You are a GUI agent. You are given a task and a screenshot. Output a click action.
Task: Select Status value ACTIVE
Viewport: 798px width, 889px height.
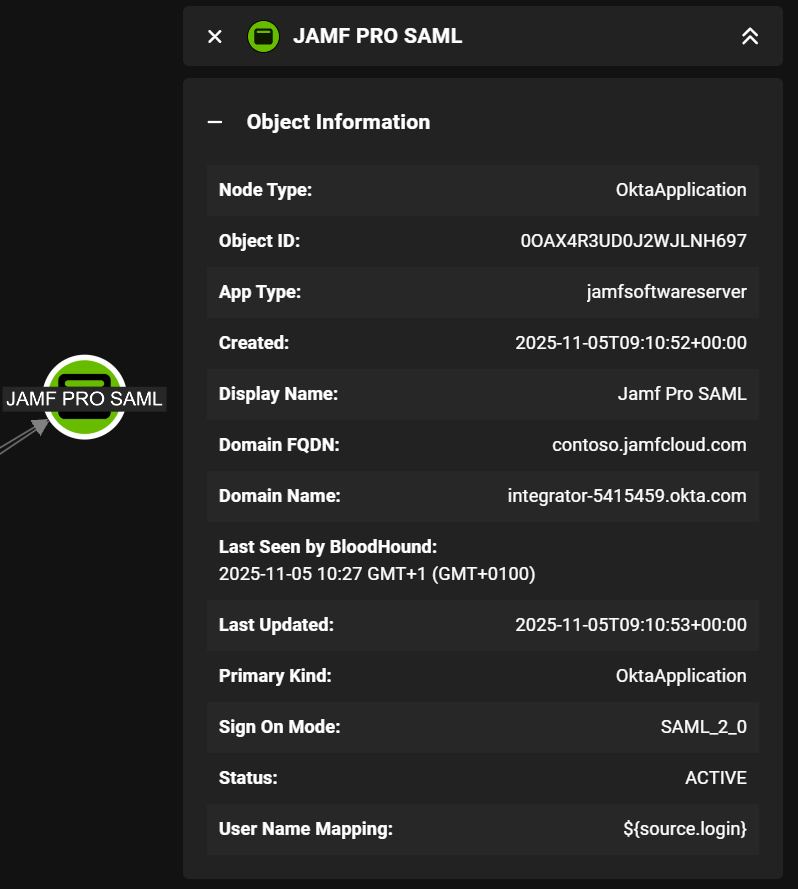pyautogui.click(x=716, y=778)
